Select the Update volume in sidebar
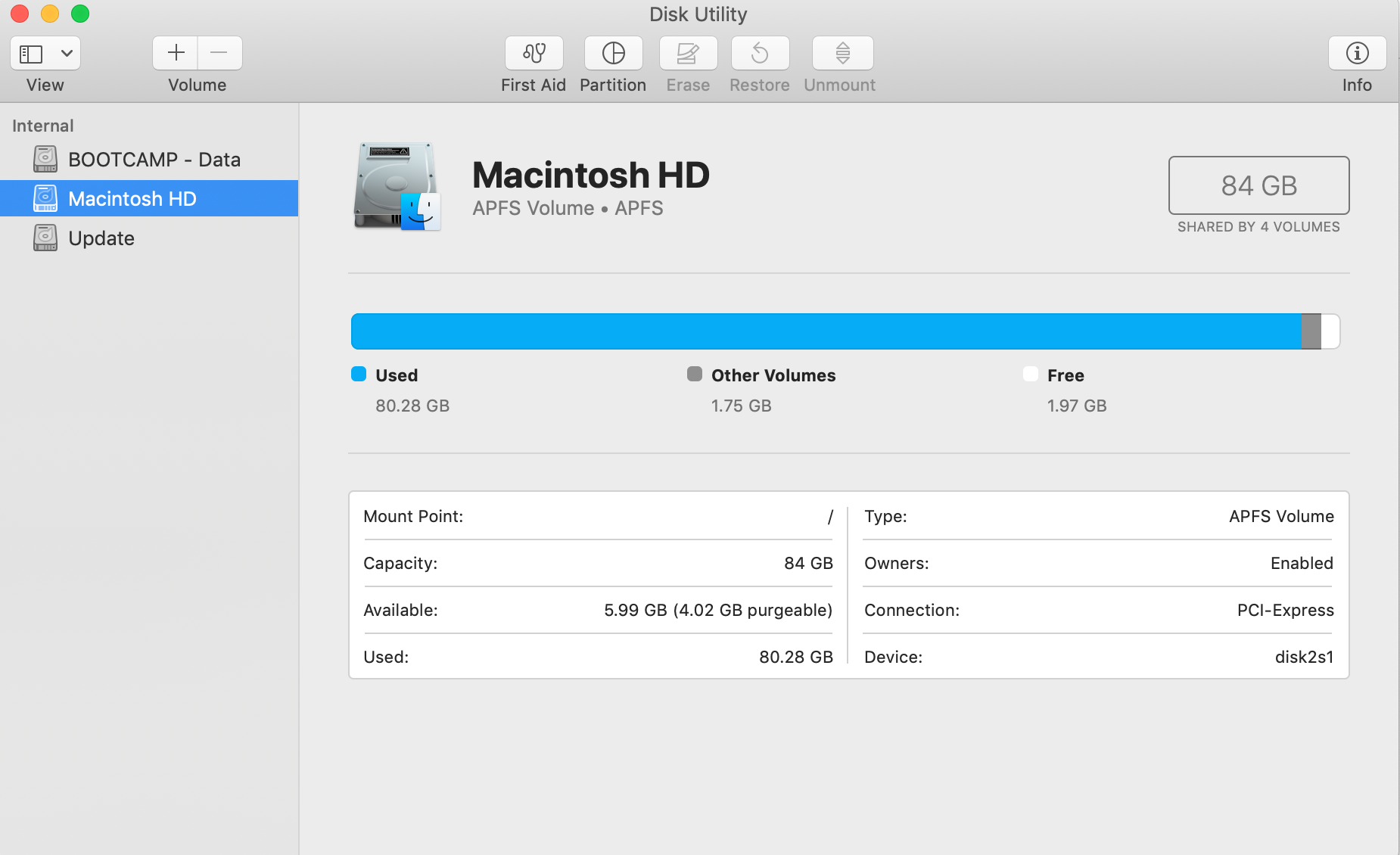1400x855 pixels. [x=149, y=238]
